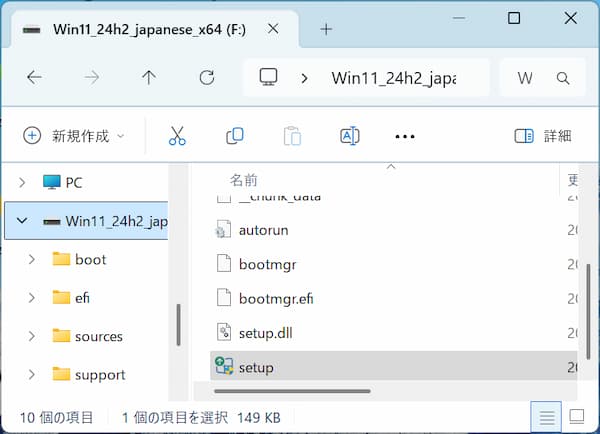Expand the boot folder chevron

(x=32, y=259)
